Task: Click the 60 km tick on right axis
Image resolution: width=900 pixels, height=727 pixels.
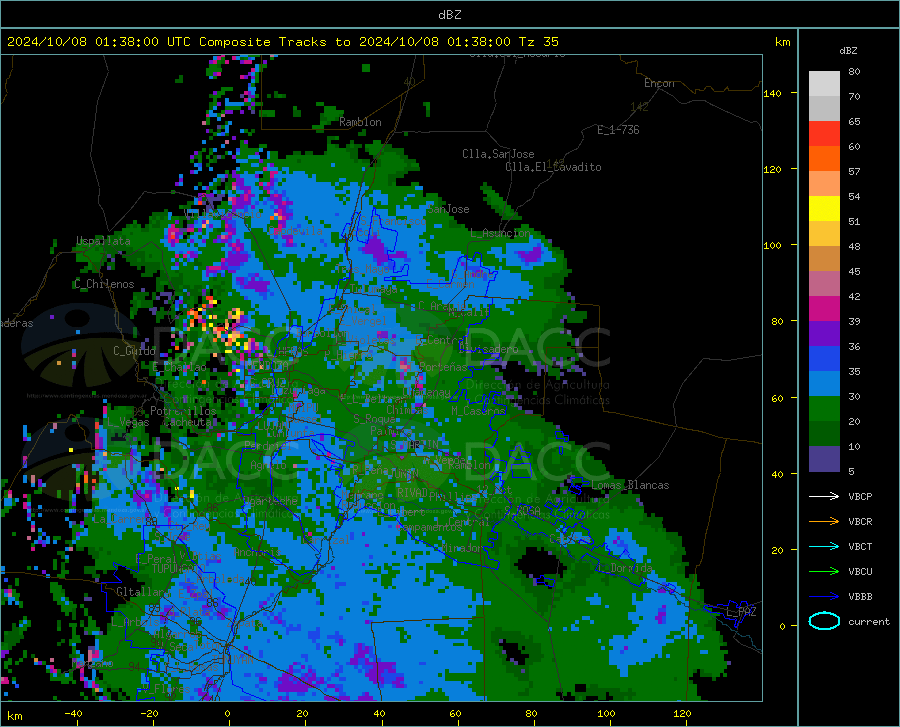Action: 777,398
